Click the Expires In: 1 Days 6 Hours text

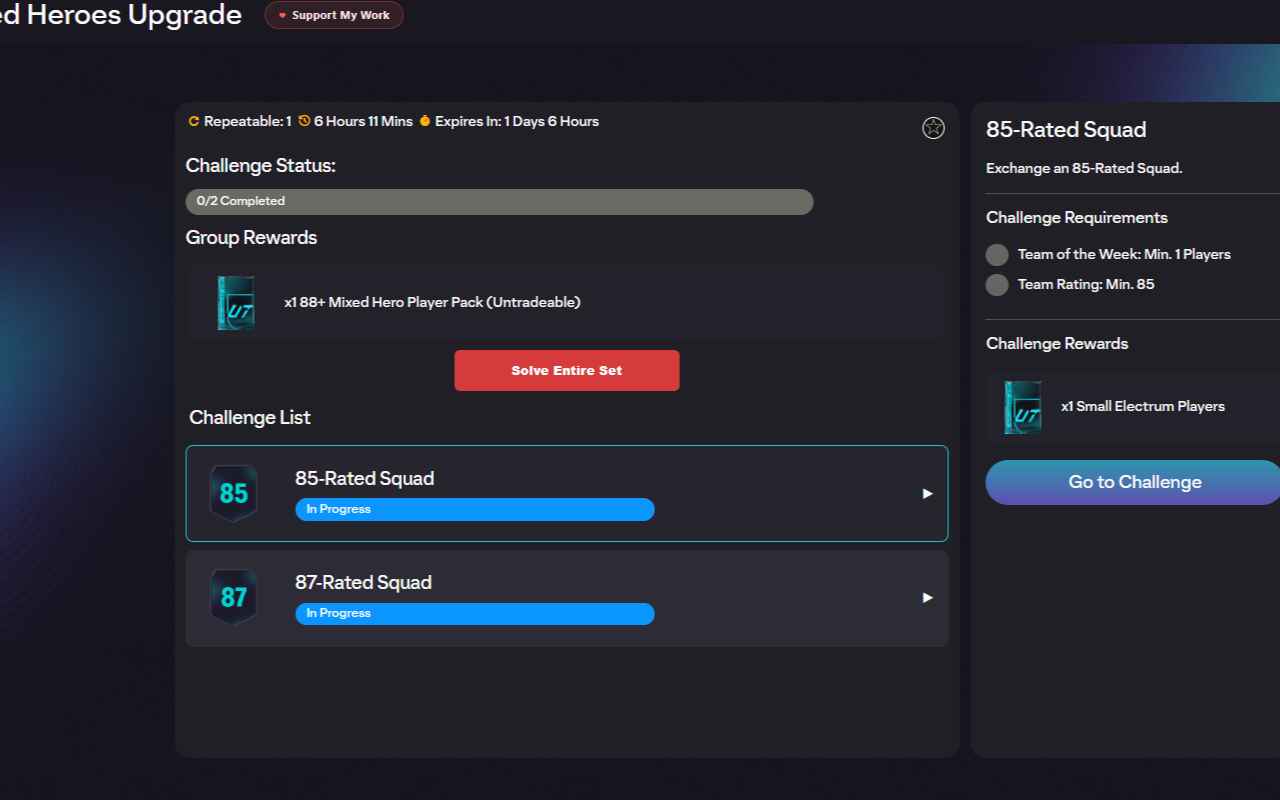point(517,121)
